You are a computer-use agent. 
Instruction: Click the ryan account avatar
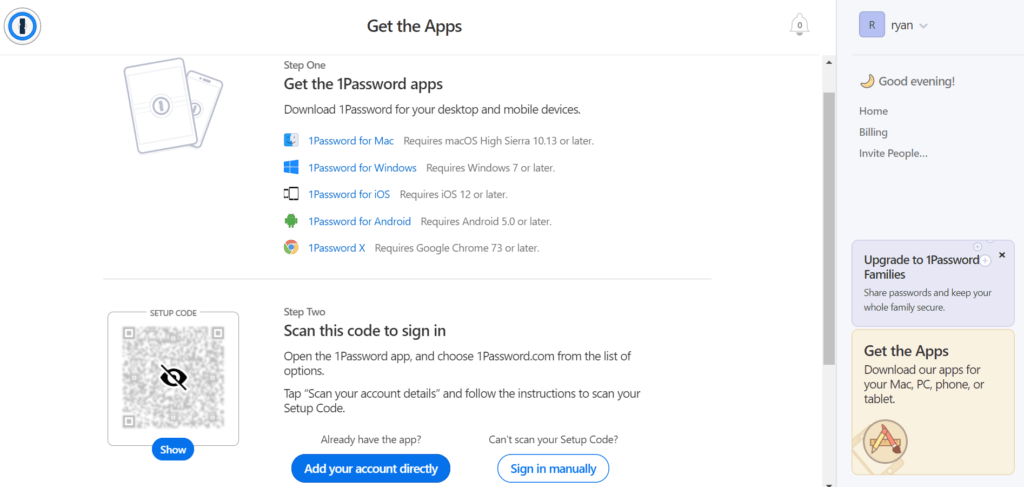coord(872,25)
